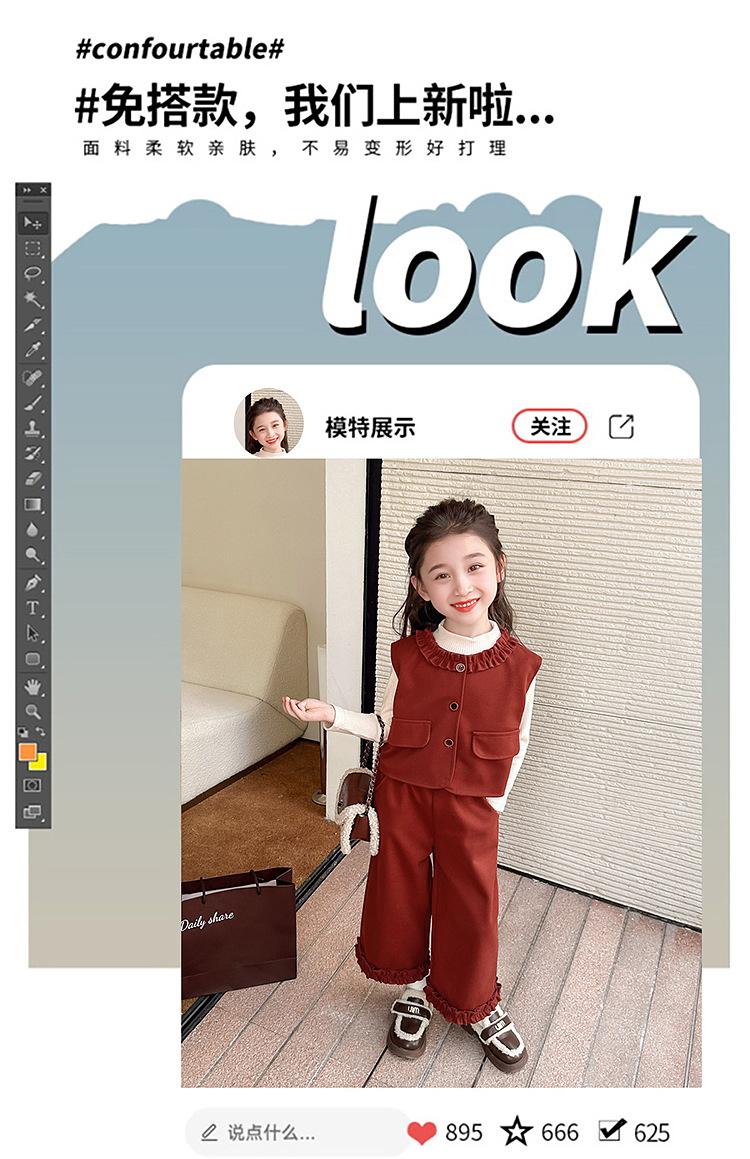Screen dimensions: 750x1159
Task: Select the Pen tool
Action: (x=33, y=582)
